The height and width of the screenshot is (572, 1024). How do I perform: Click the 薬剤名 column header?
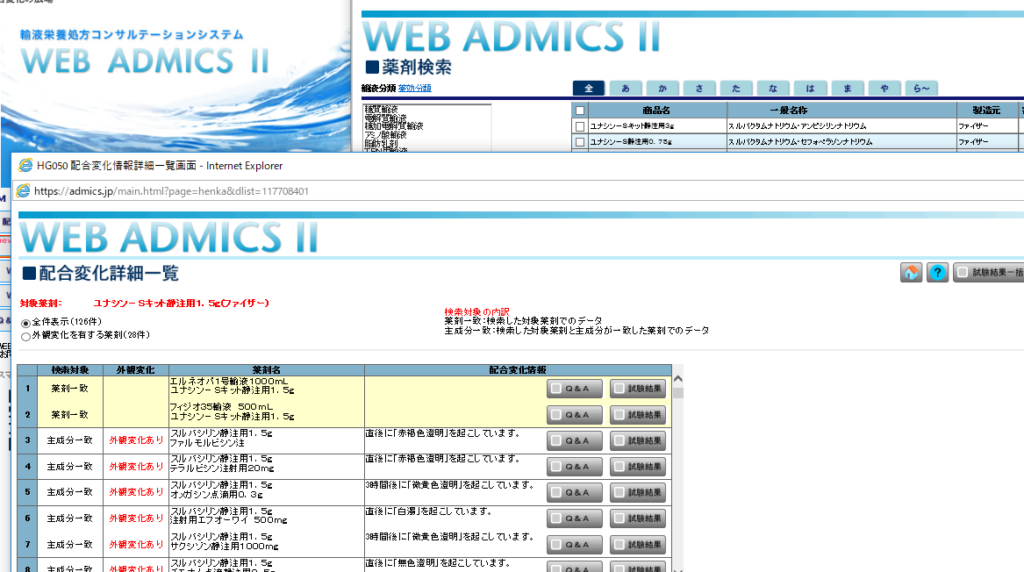[266, 370]
